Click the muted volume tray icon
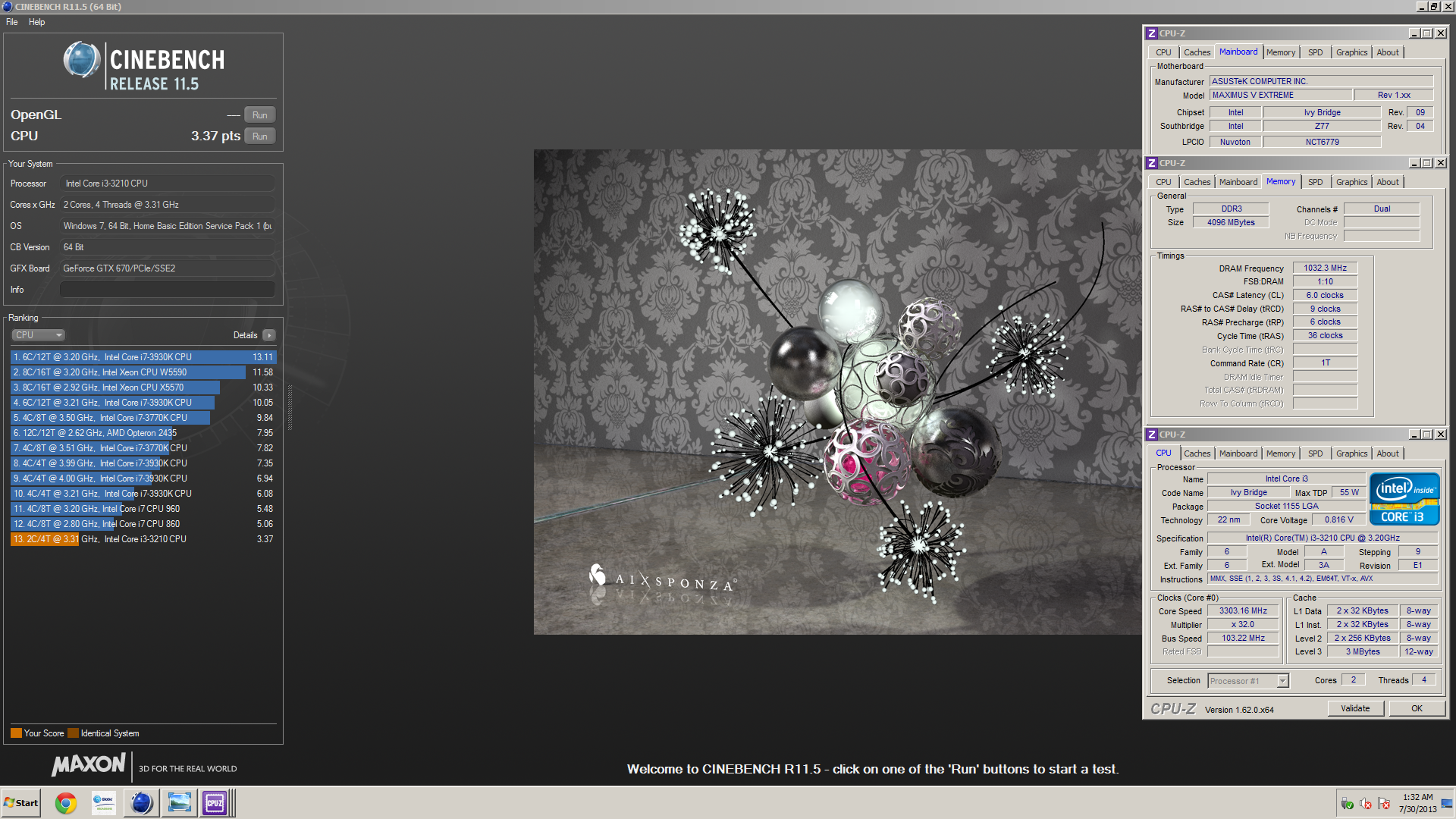Screen dimensions: 1456x819 pos(1366,804)
